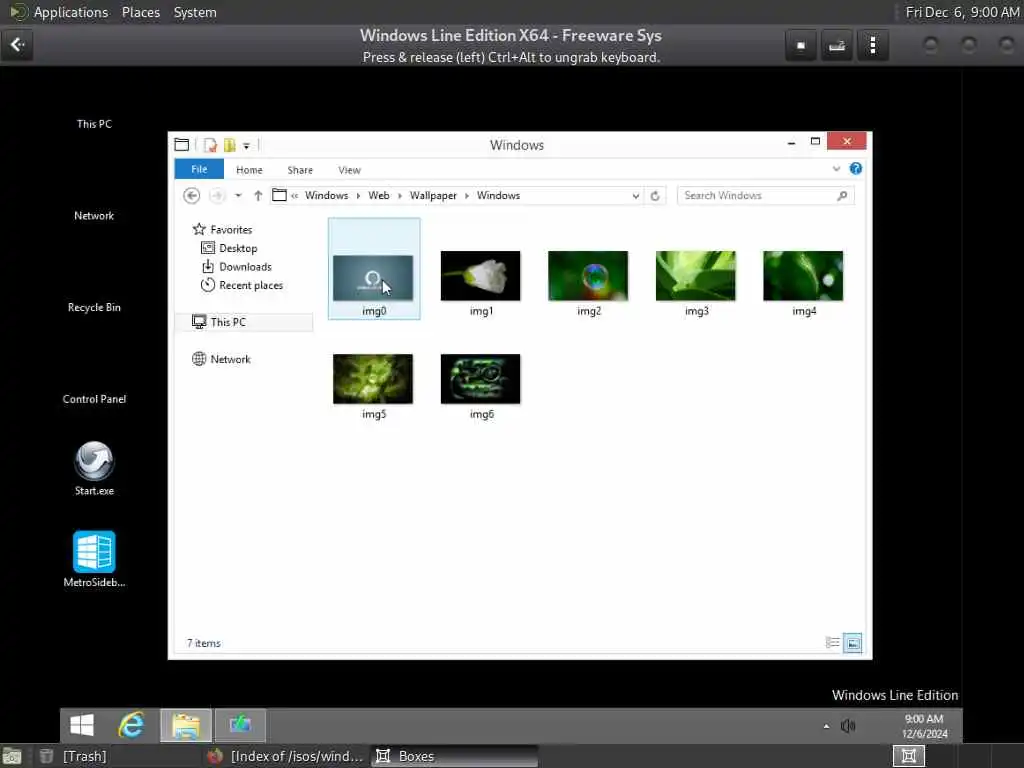Launch Internet Explorer from taskbar
This screenshot has width=1024, height=768.
[x=131, y=725]
